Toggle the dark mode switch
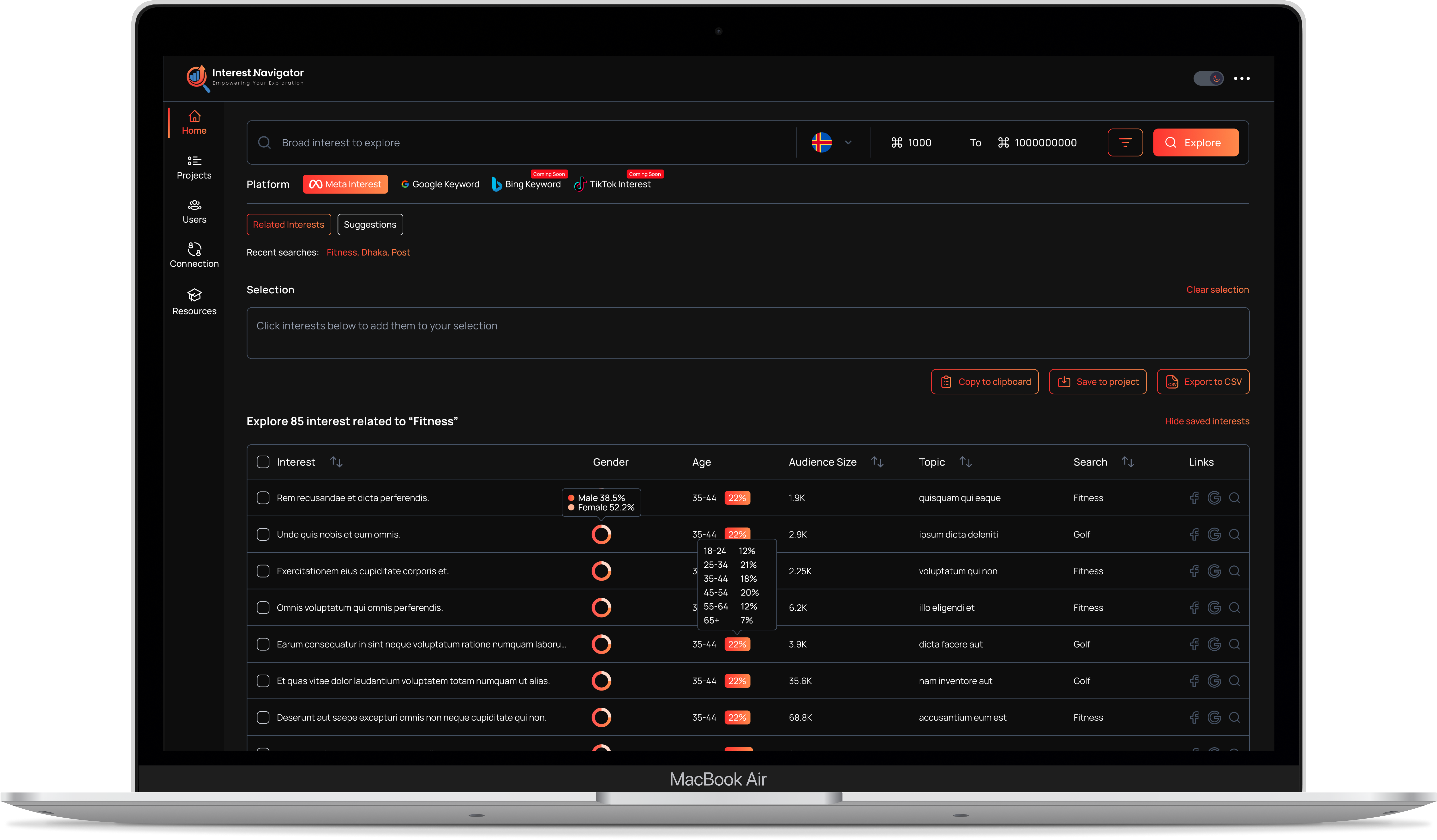Image resolution: width=1437 pixels, height=840 pixels. click(1208, 79)
